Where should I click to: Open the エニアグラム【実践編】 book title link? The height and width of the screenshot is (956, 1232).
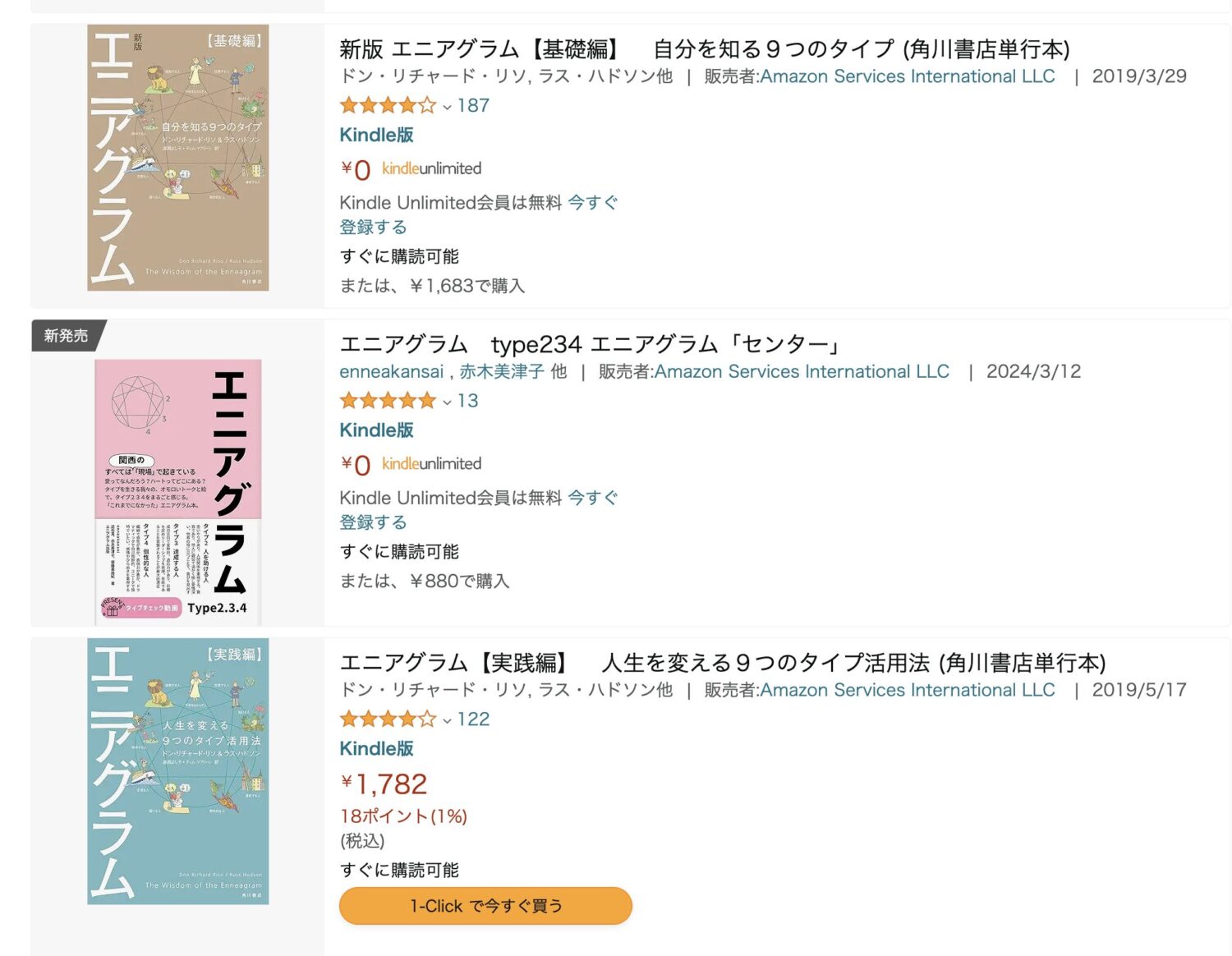point(723,663)
